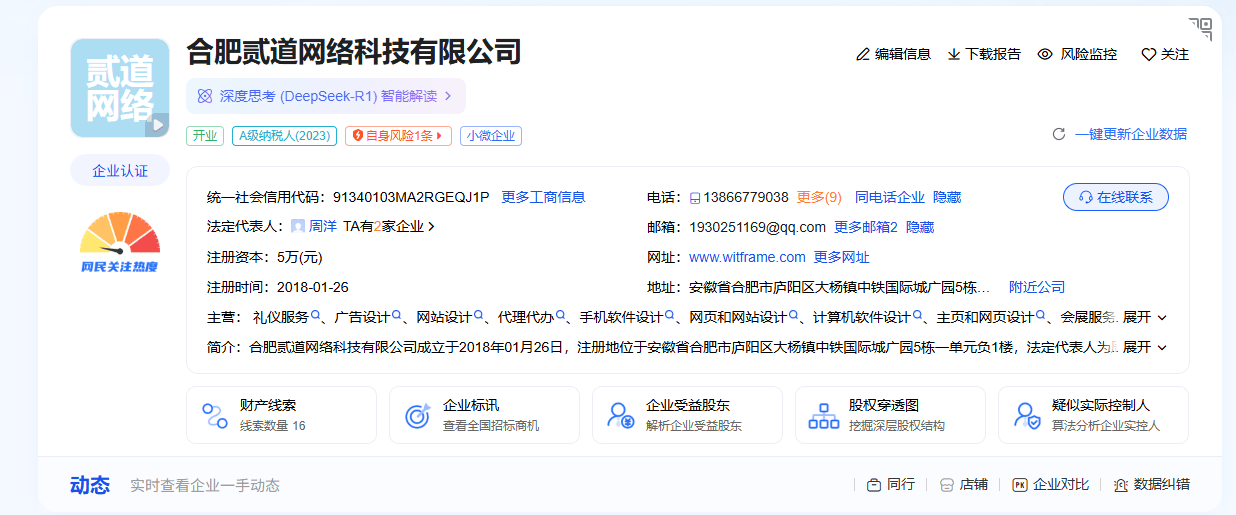Click the 在线联系 button
This screenshot has height=515, width=1236.
[1115, 197]
